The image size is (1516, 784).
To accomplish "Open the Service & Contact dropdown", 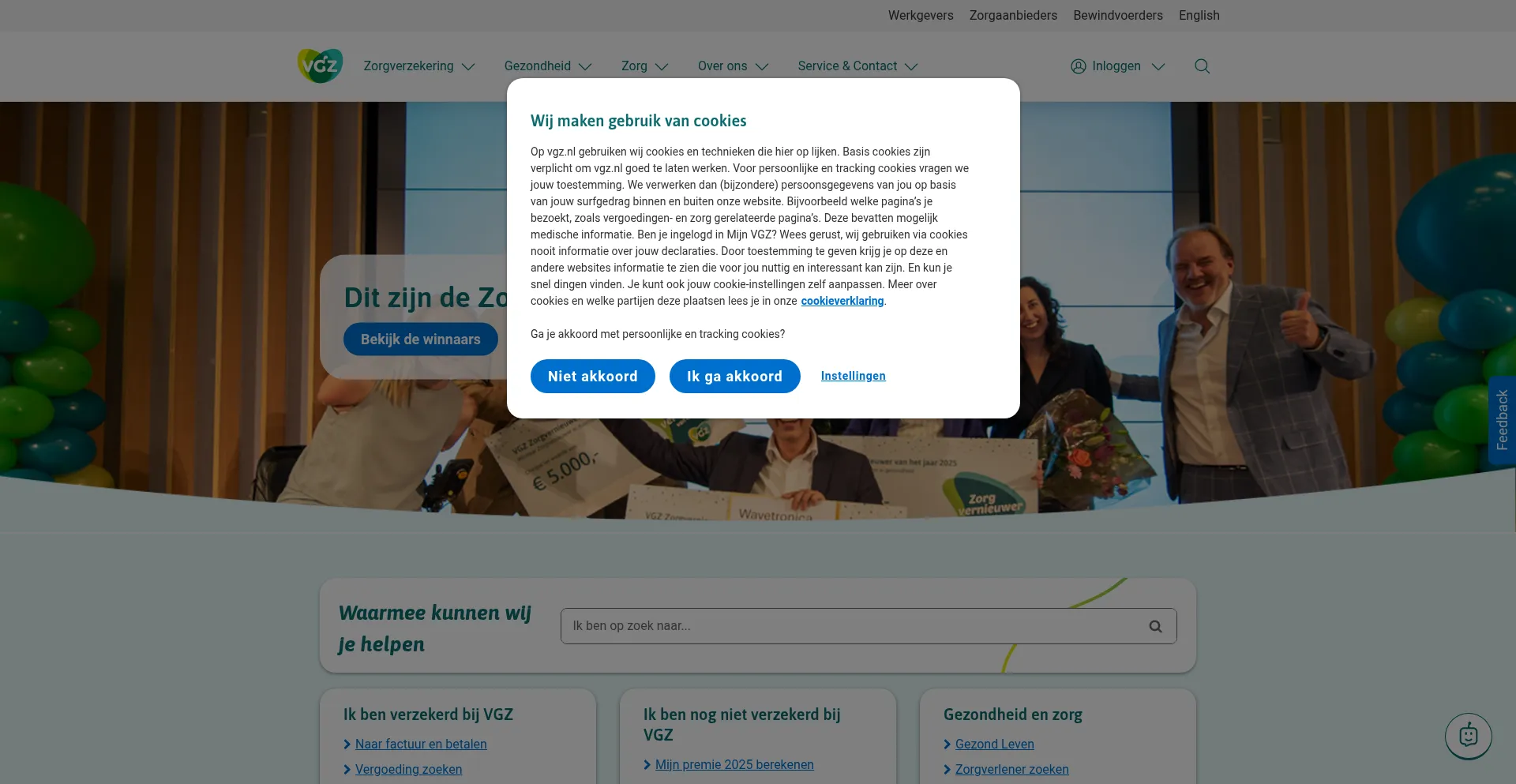I will pos(857,66).
